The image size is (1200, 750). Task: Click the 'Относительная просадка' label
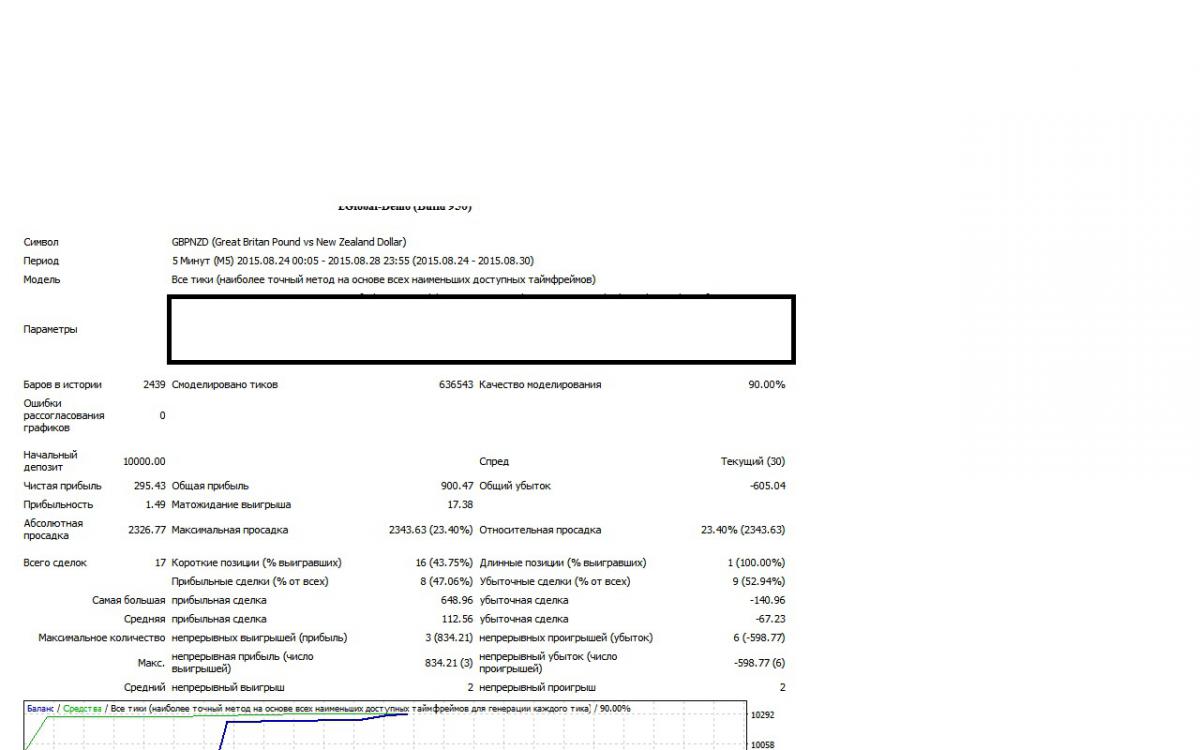(540, 530)
